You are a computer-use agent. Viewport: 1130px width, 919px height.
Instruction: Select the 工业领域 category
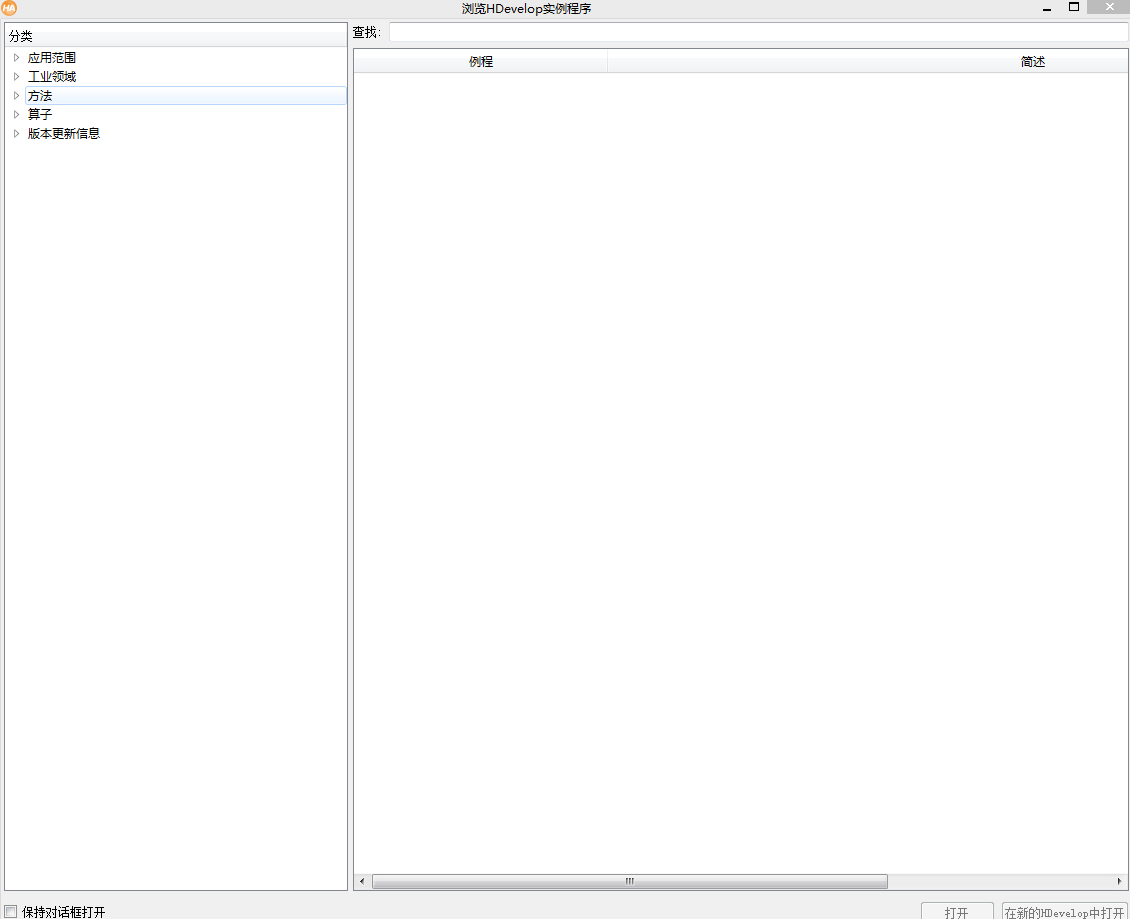pos(52,76)
